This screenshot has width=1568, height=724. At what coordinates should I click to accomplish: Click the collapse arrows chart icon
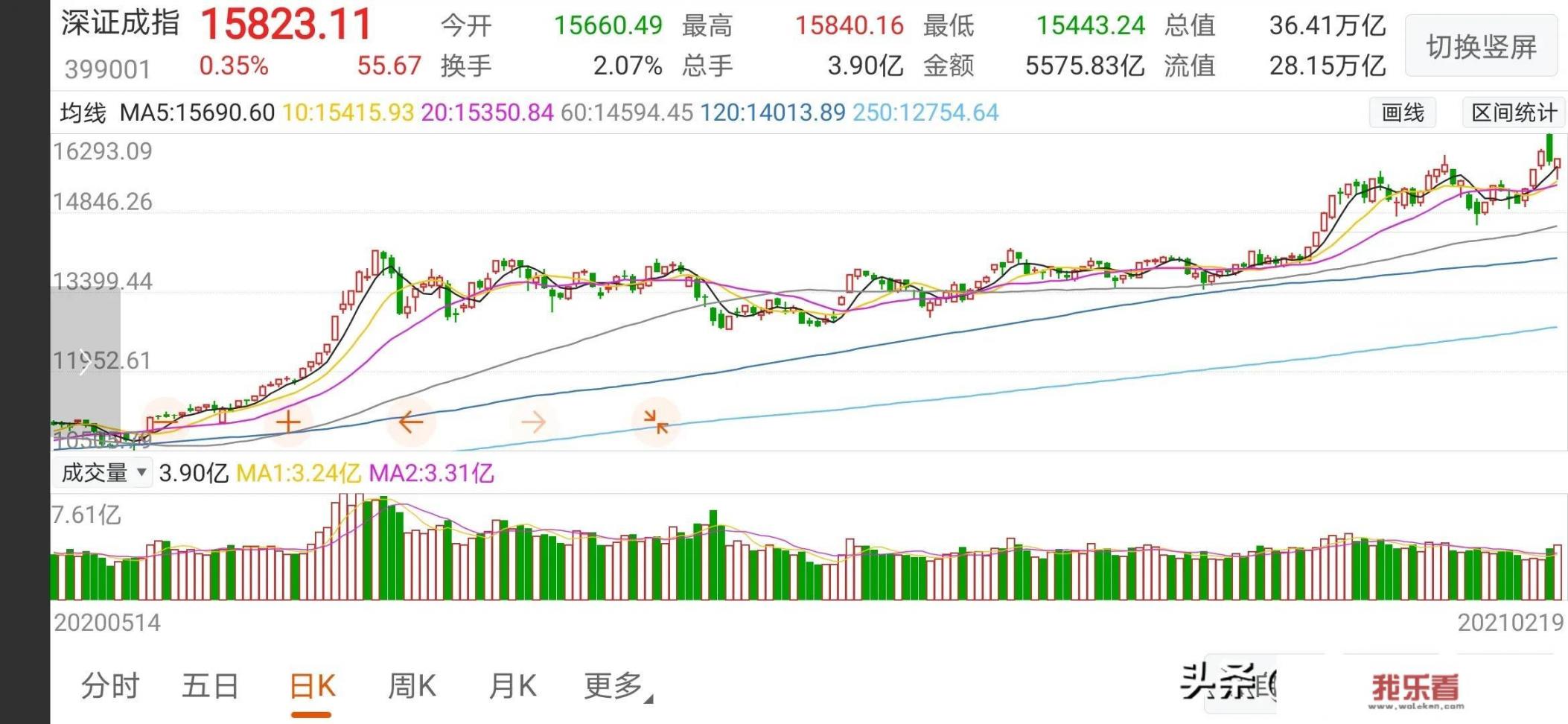(x=656, y=422)
